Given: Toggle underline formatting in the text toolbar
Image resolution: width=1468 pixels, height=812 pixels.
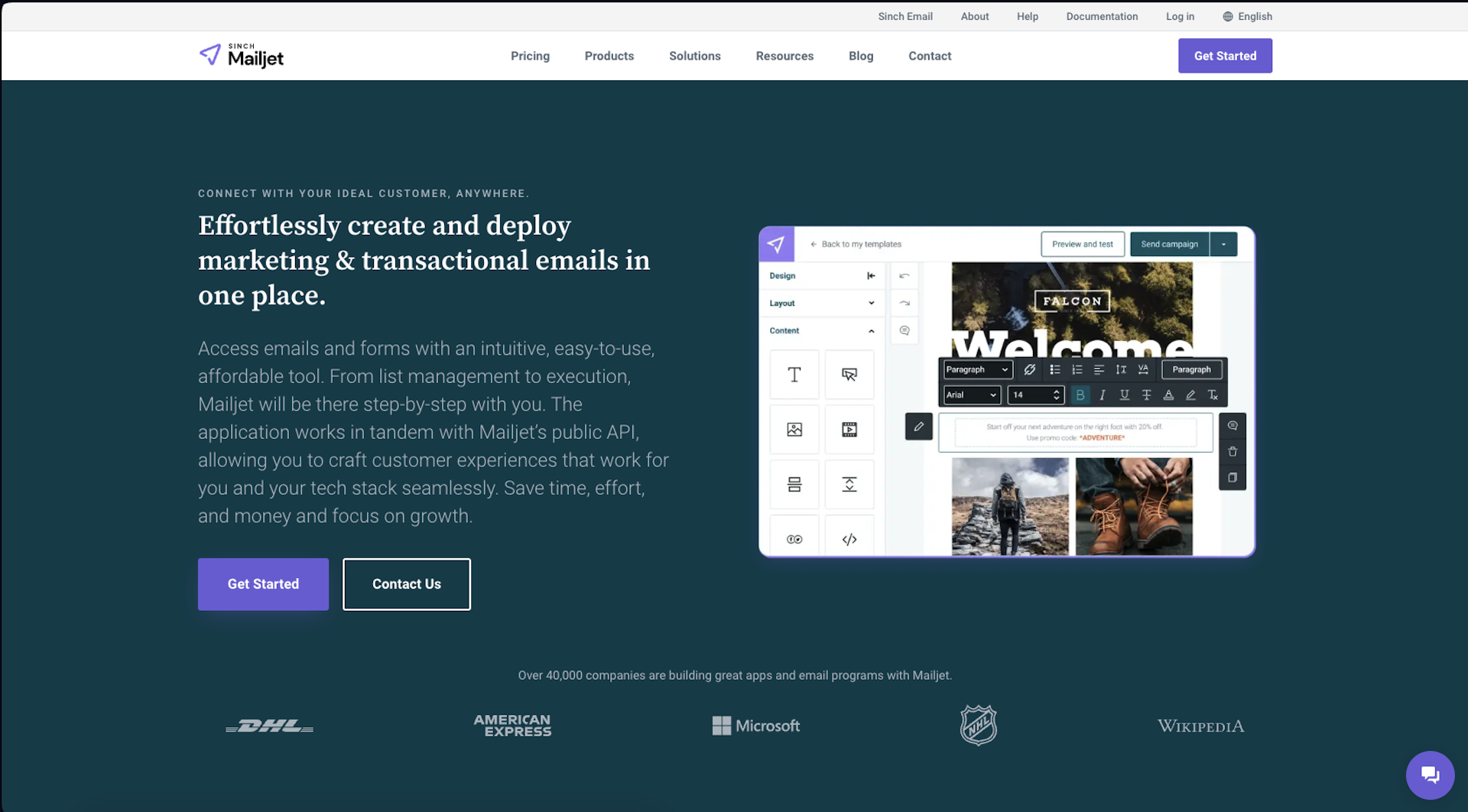Looking at the screenshot, I should click(1125, 395).
